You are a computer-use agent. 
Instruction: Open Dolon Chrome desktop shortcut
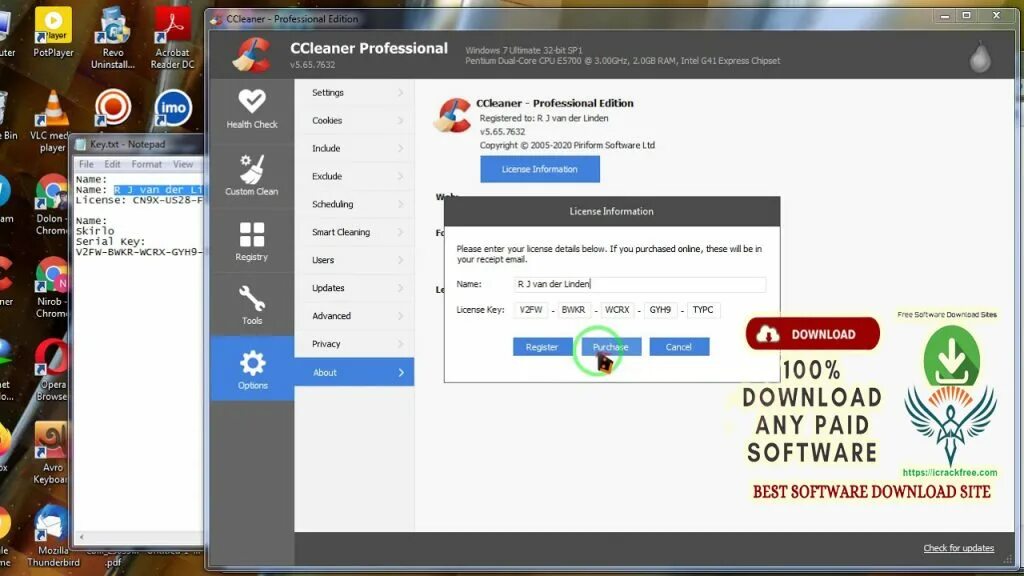click(x=52, y=204)
